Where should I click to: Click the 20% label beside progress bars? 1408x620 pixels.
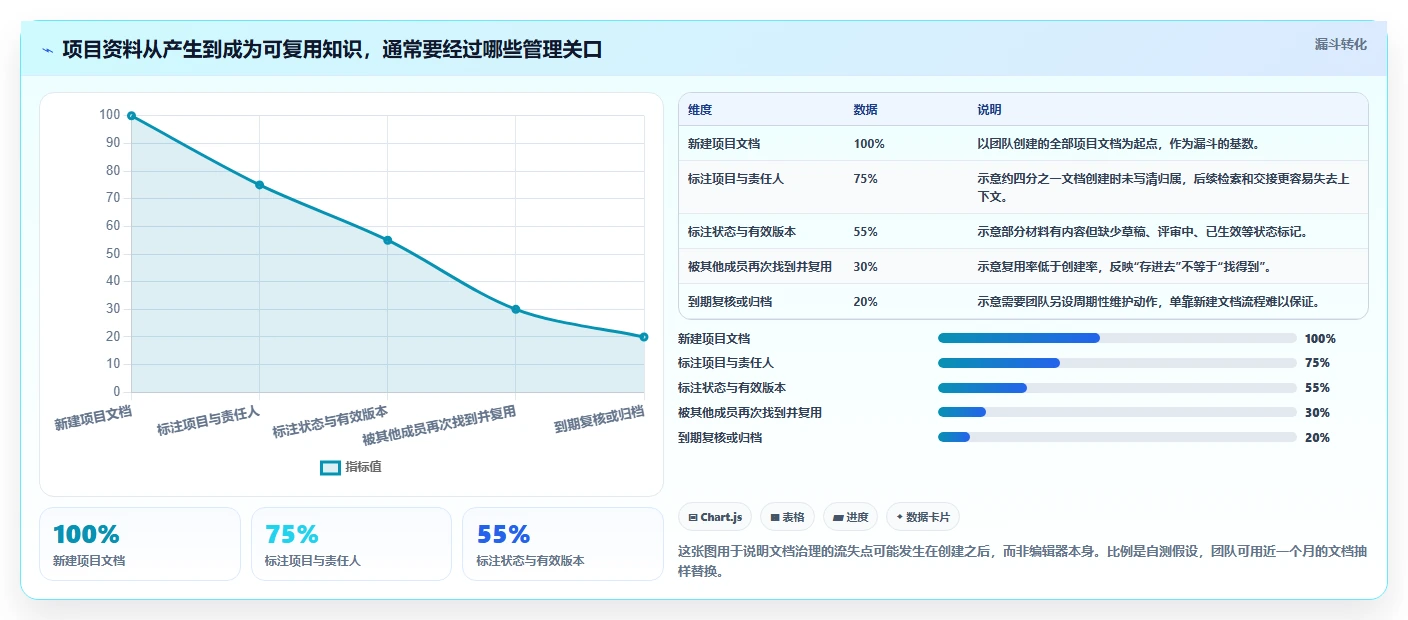point(1317,438)
